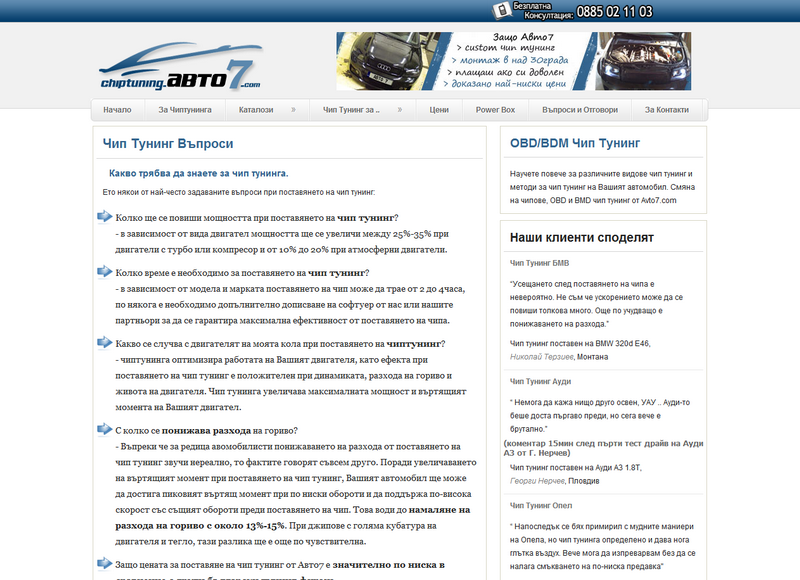Viewport: 800px width, 580px height.
Task: Open the Power Box menu item
Action: 495,110
